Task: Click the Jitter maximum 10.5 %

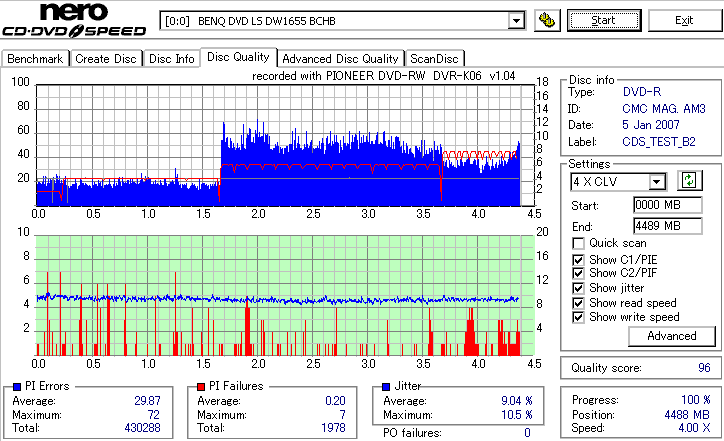Action: click(517, 415)
